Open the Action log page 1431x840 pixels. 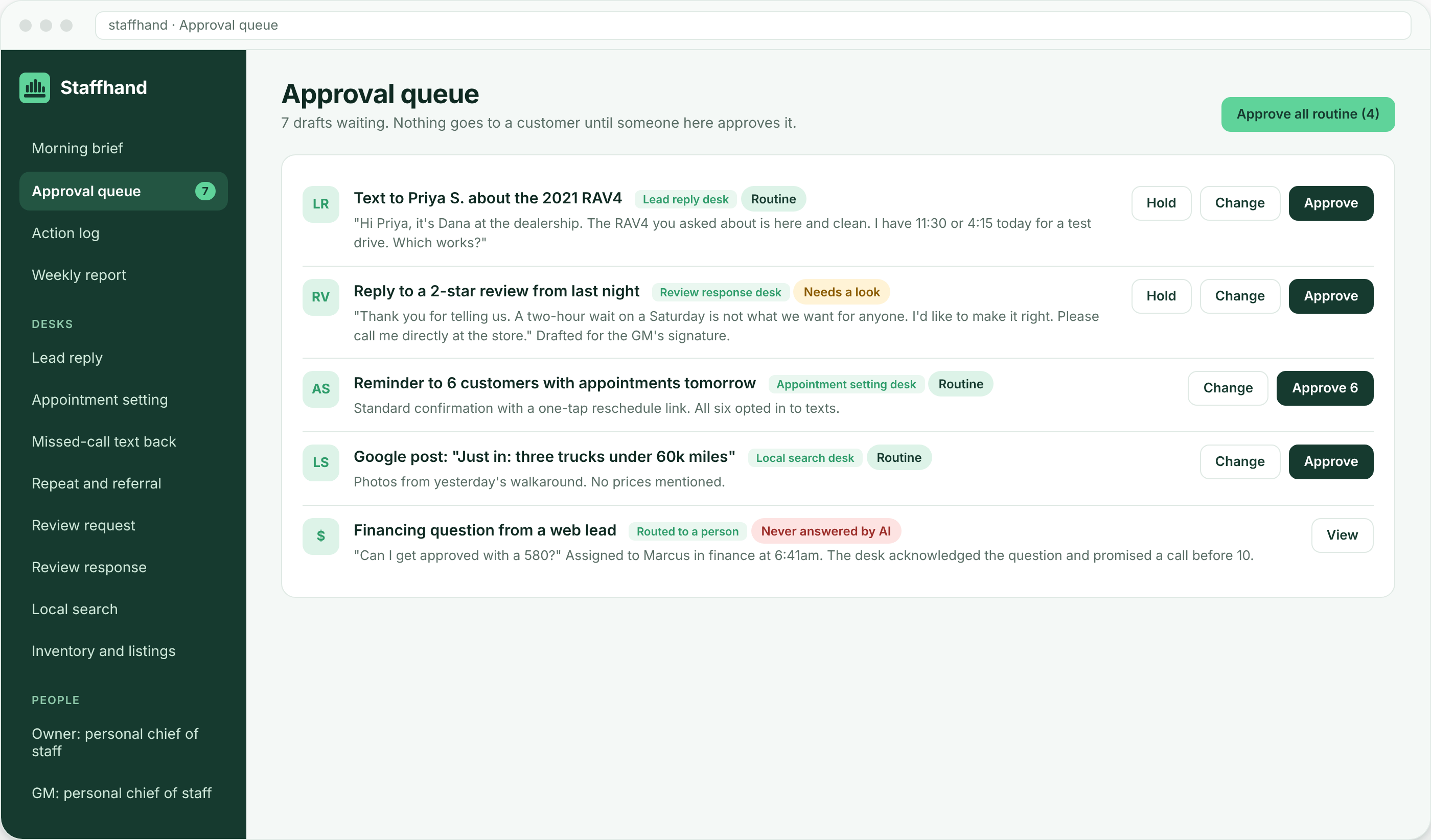coord(123,234)
